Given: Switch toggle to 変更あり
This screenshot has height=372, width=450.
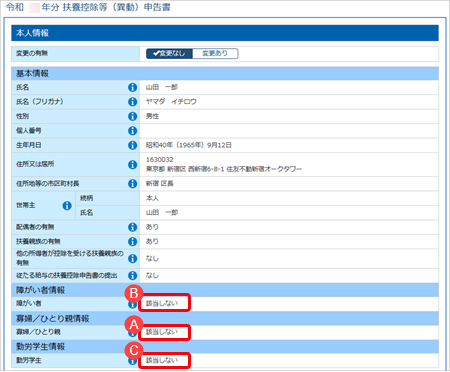Looking at the screenshot, I should pyautogui.click(x=215, y=53).
